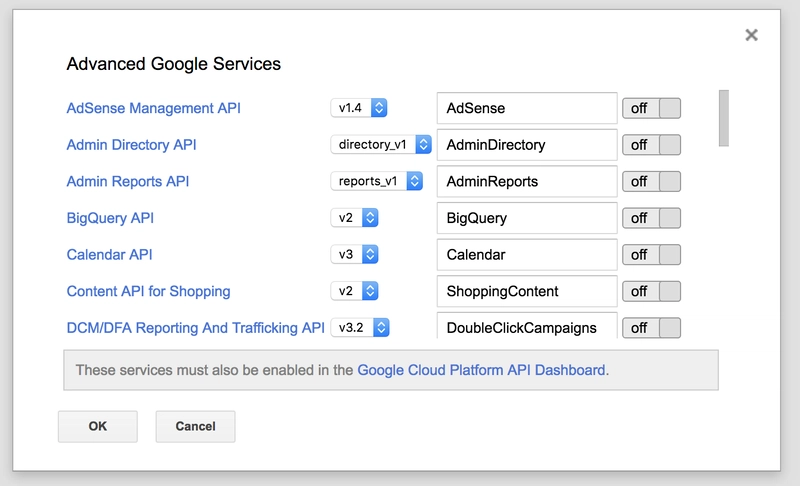Turn on DoubleClickCampaigns toggle

point(652,327)
